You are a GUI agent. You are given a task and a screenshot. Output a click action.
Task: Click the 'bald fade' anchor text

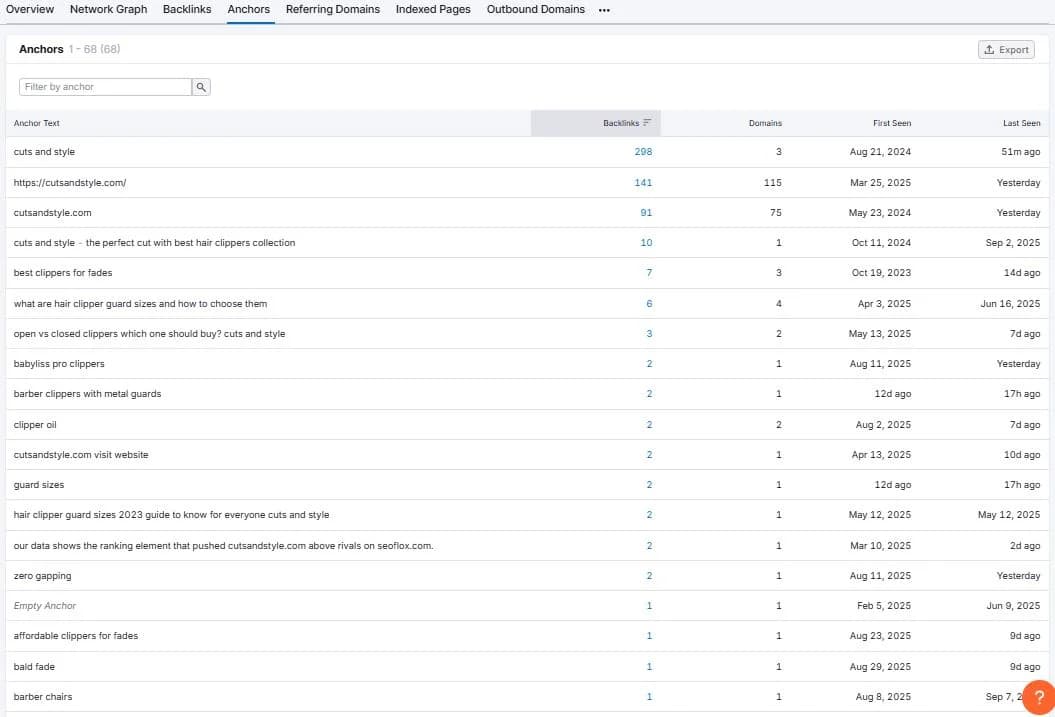coord(34,667)
